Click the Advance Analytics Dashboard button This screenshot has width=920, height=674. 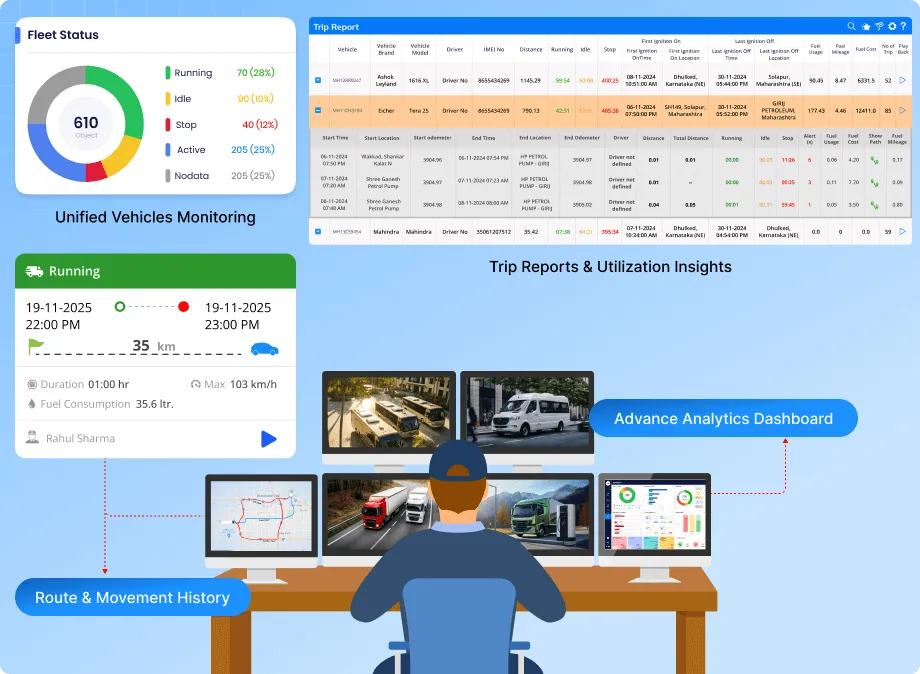coord(723,418)
